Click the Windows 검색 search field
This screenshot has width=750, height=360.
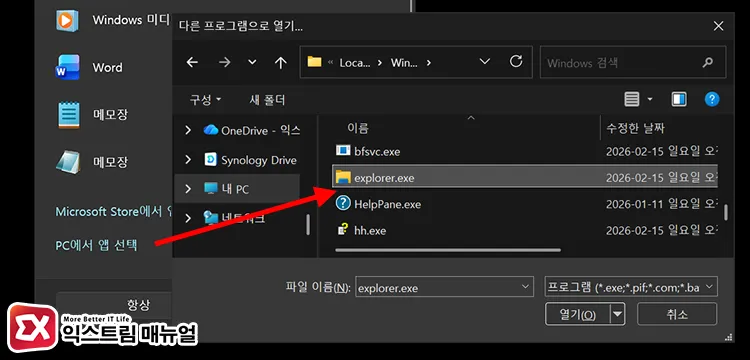pyautogui.click(x=633, y=62)
